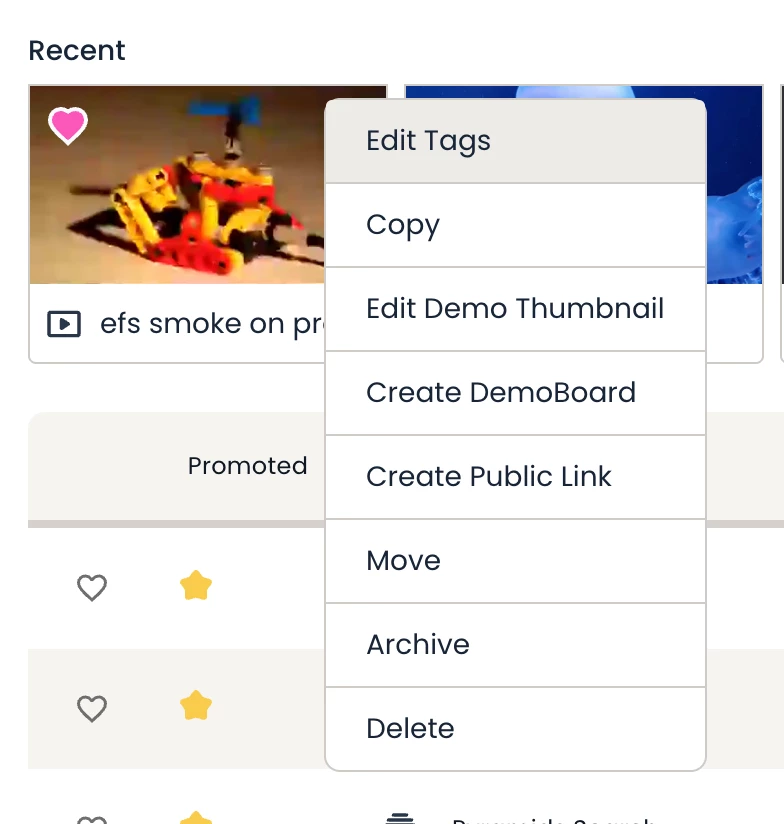
Task: Select Copy in the context menu
Action: (403, 225)
